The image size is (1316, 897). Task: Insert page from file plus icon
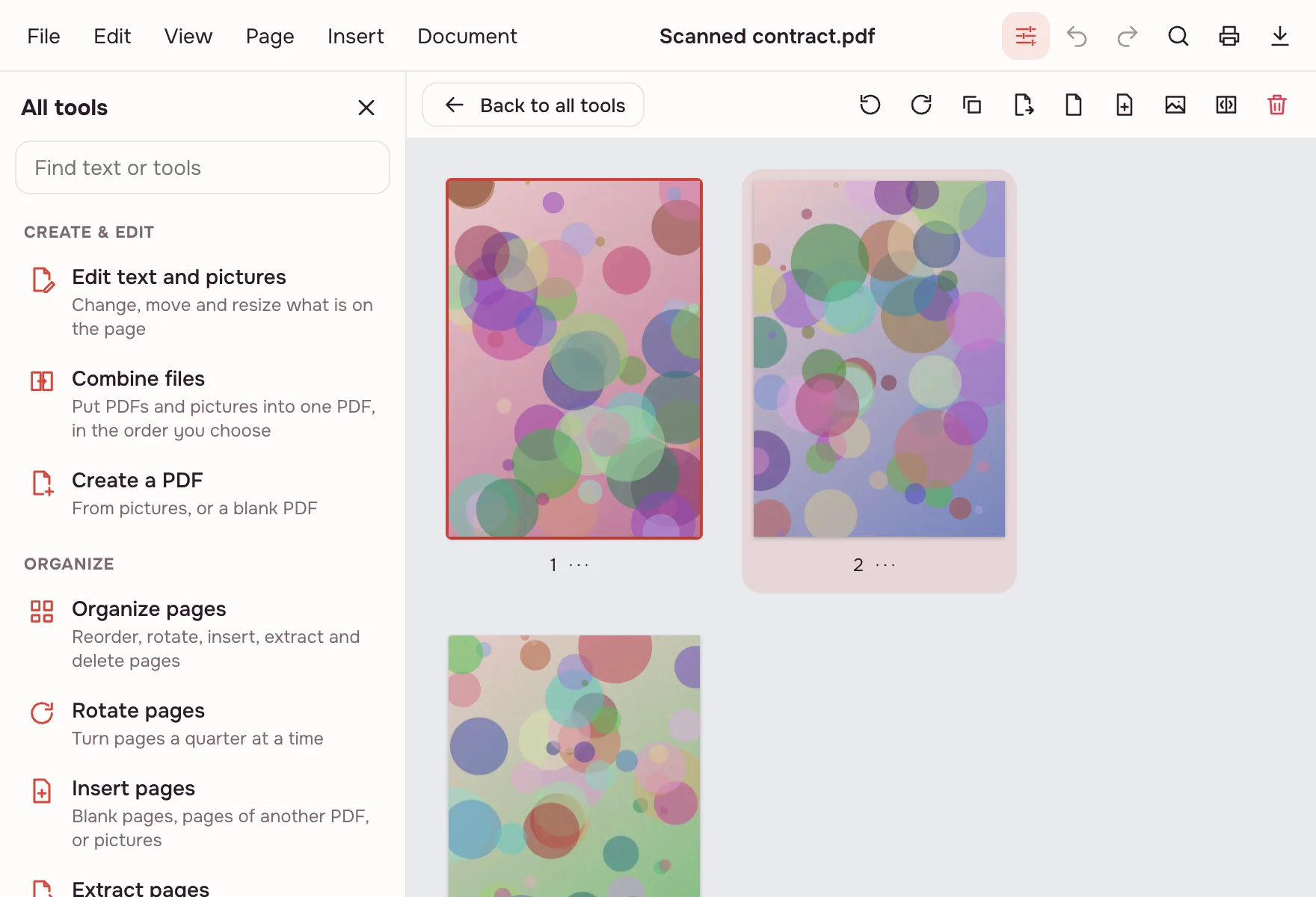[1125, 105]
